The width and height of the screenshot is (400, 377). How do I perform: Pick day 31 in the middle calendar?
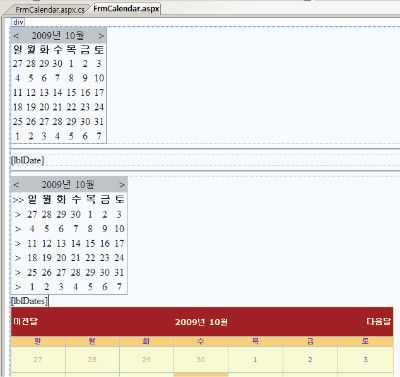pos(119,272)
